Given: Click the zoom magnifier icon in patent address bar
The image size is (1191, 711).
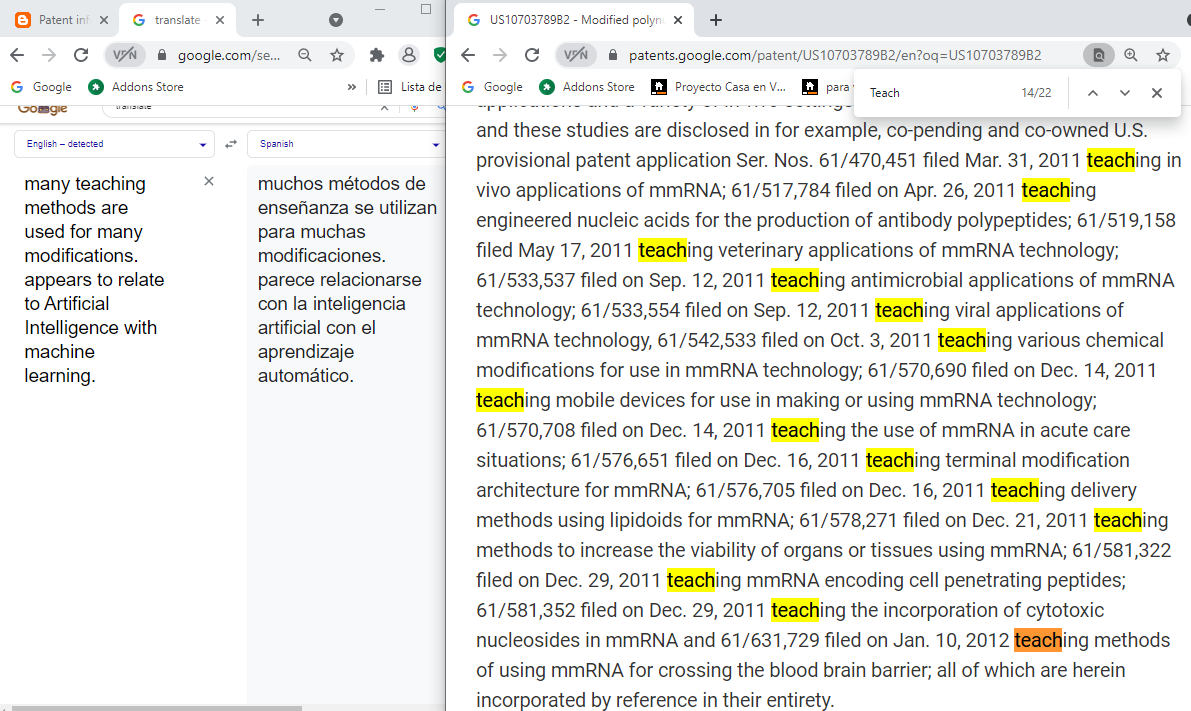Looking at the screenshot, I should click(1131, 55).
